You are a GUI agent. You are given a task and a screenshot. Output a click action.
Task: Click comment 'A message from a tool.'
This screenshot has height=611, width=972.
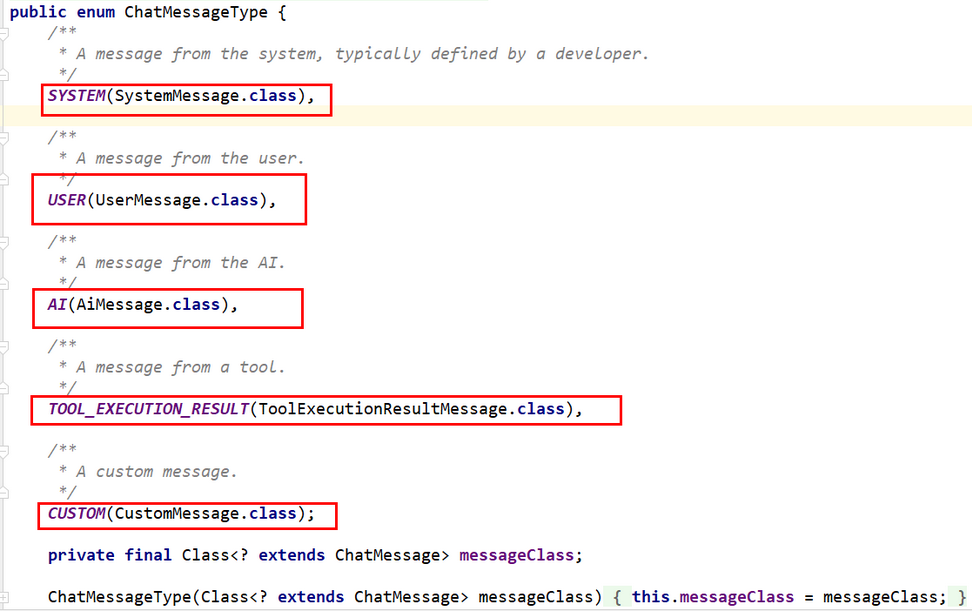[180, 367]
